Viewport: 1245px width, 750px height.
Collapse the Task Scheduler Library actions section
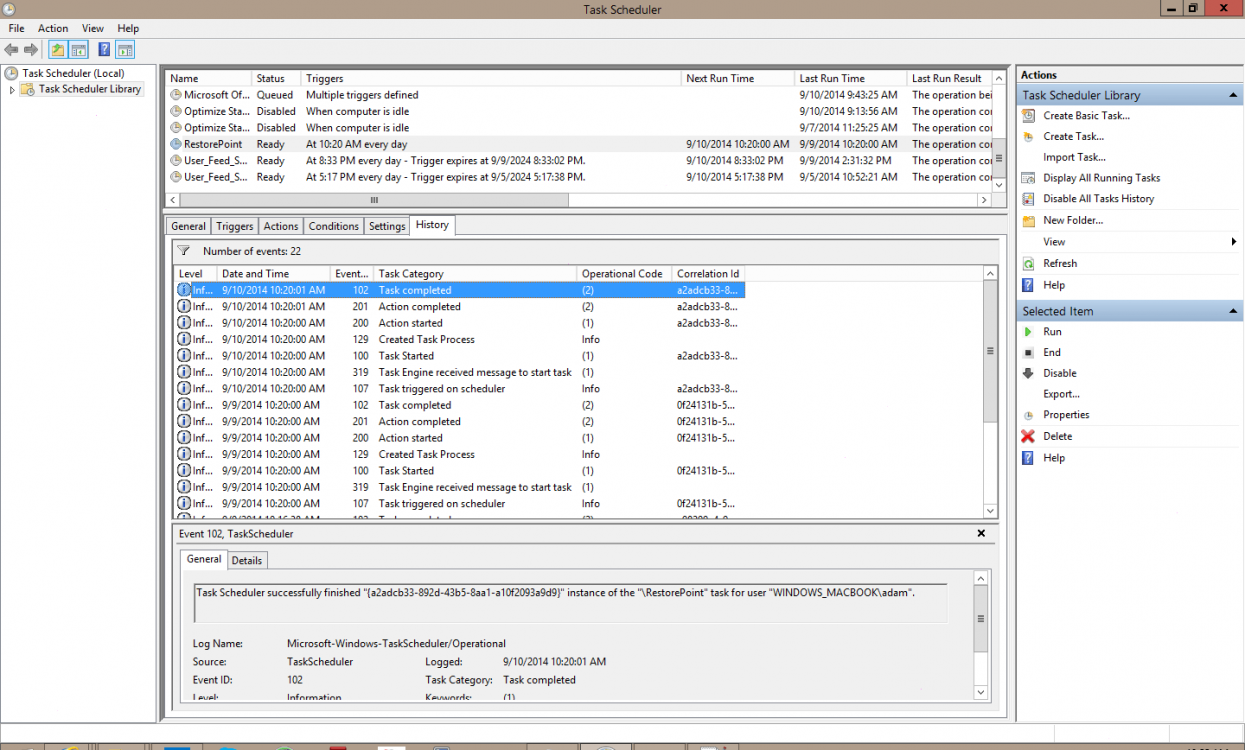click(x=1234, y=96)
